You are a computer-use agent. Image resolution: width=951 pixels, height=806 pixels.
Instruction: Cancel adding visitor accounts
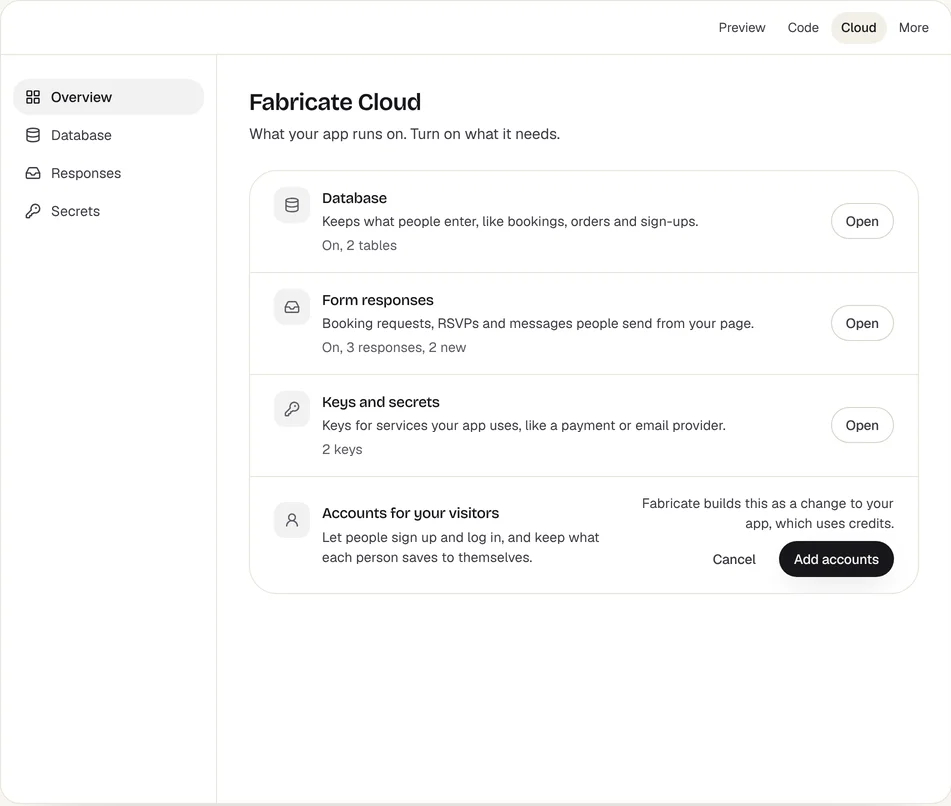click(734, 559)
